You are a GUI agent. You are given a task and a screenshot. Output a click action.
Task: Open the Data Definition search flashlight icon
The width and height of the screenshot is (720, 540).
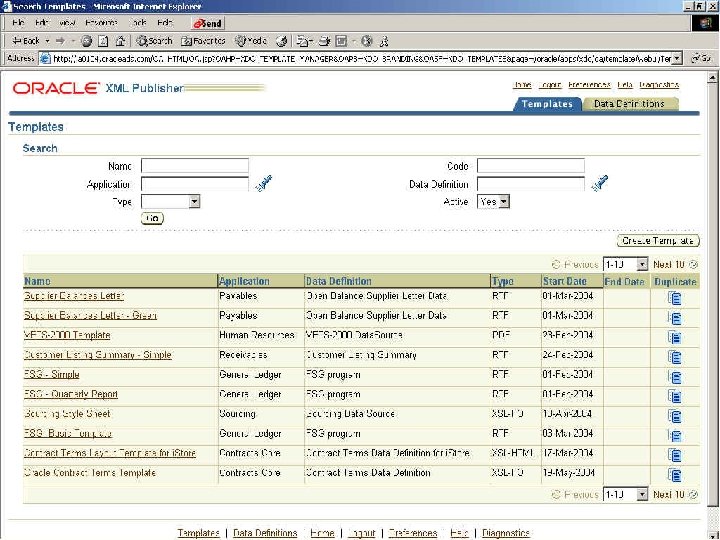point(600,183)
